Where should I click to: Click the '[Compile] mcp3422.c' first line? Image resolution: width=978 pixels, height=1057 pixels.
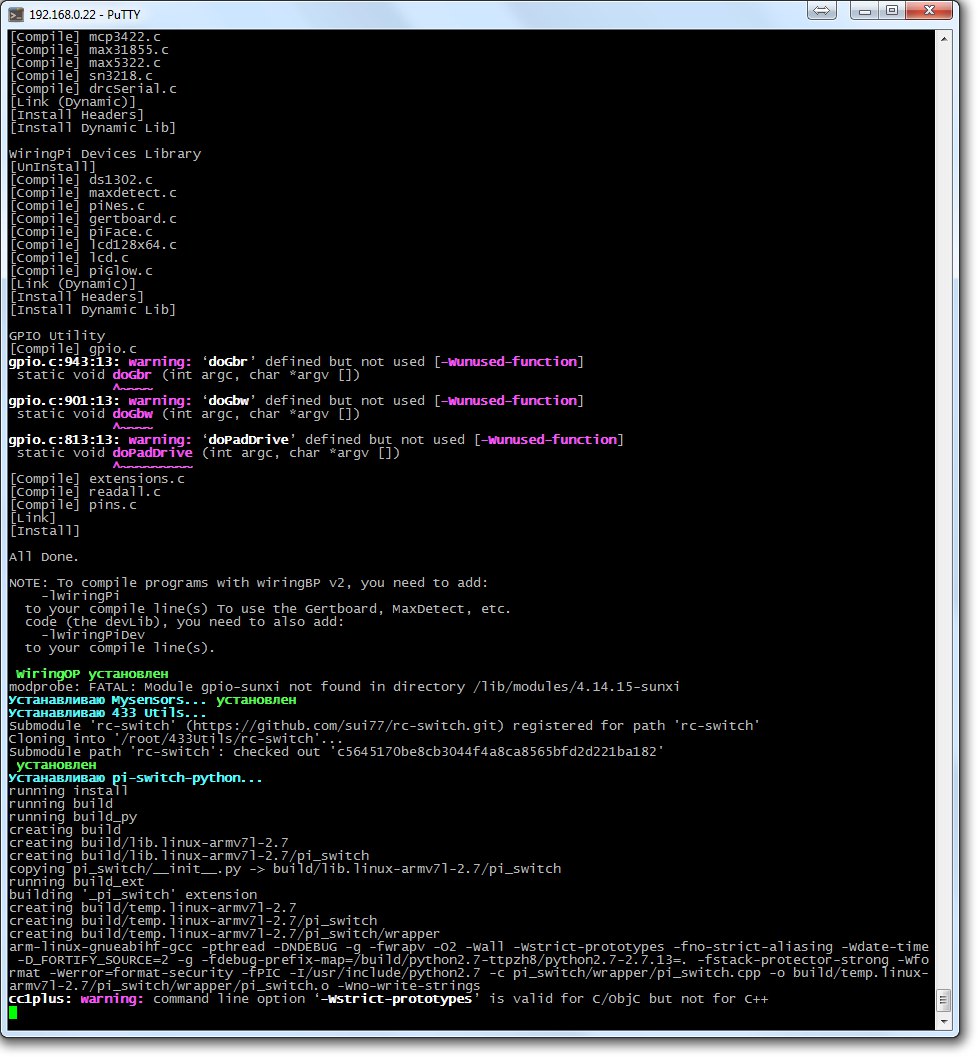pos(85,36)
